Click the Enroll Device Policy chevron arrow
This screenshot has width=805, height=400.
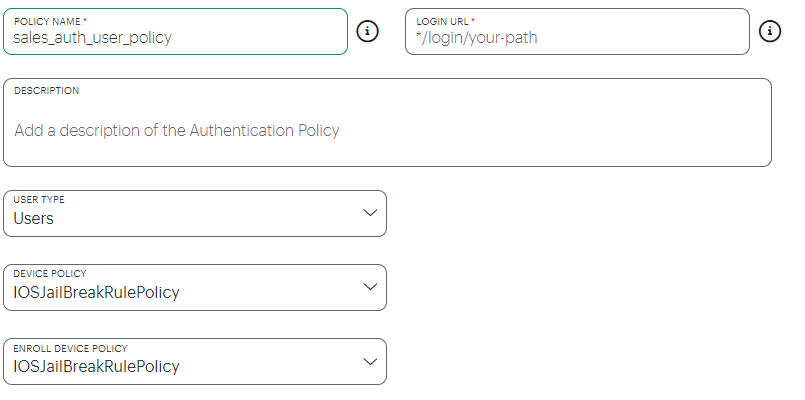[x=370, y=361]
